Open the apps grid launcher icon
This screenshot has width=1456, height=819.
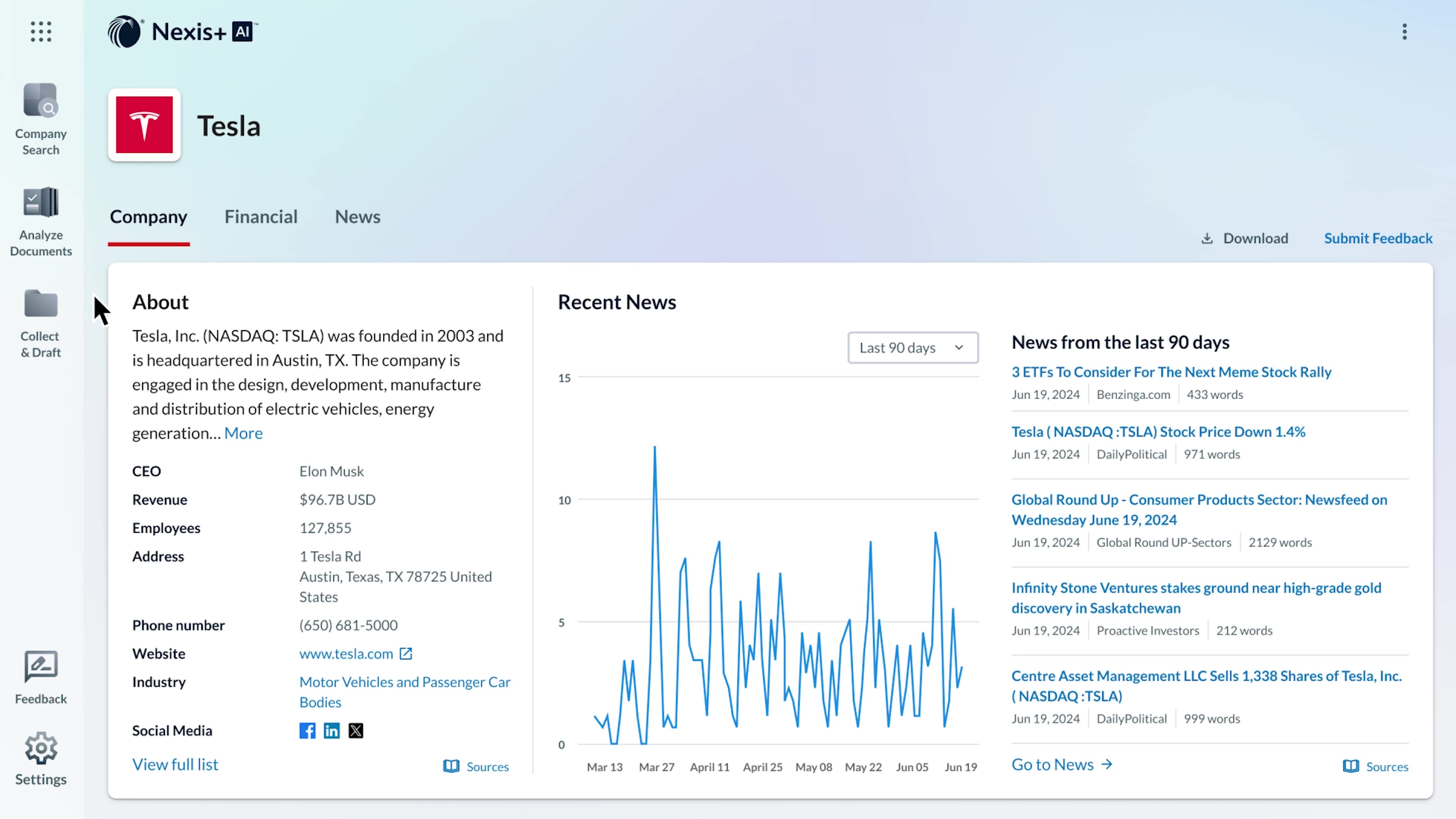click(x=41, y=31)
